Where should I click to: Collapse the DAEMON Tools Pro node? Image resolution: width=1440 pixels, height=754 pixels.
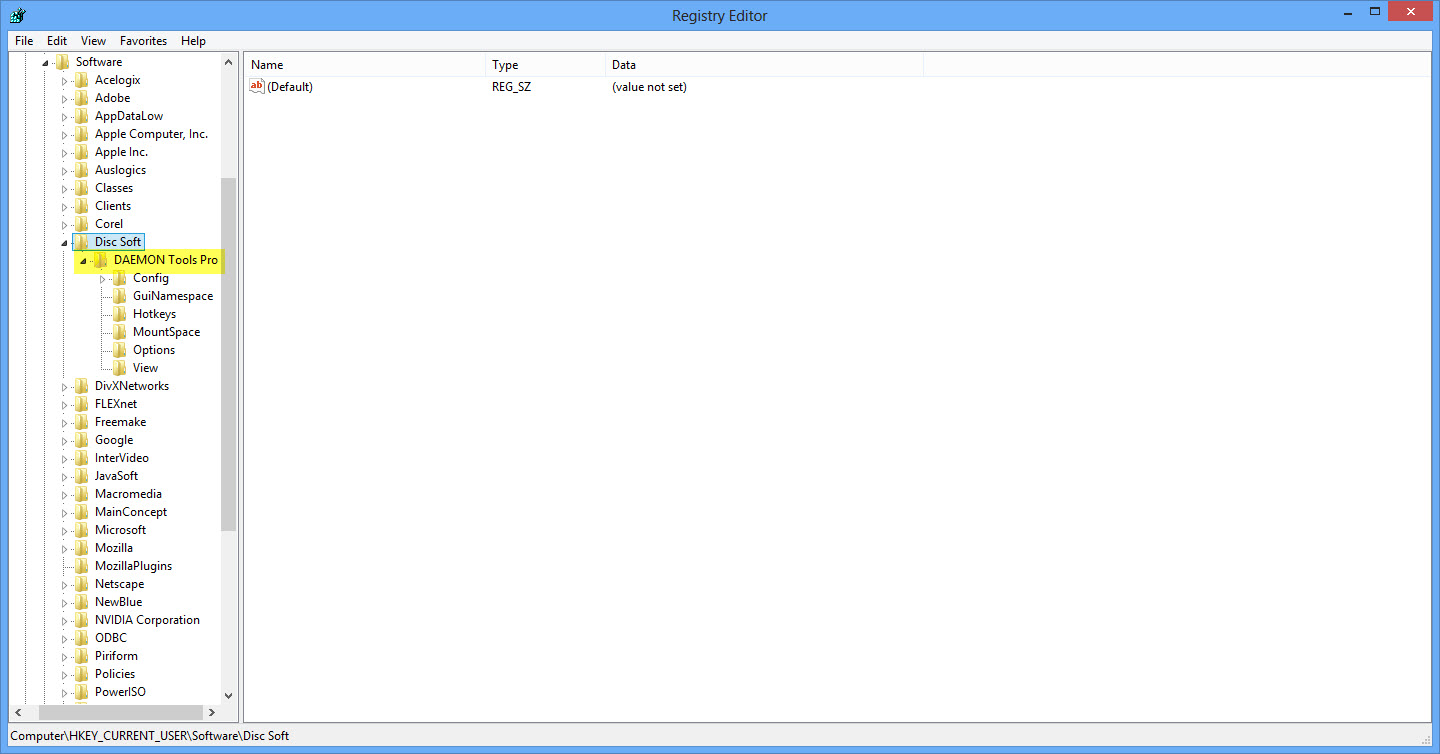(x=84, y=261)
